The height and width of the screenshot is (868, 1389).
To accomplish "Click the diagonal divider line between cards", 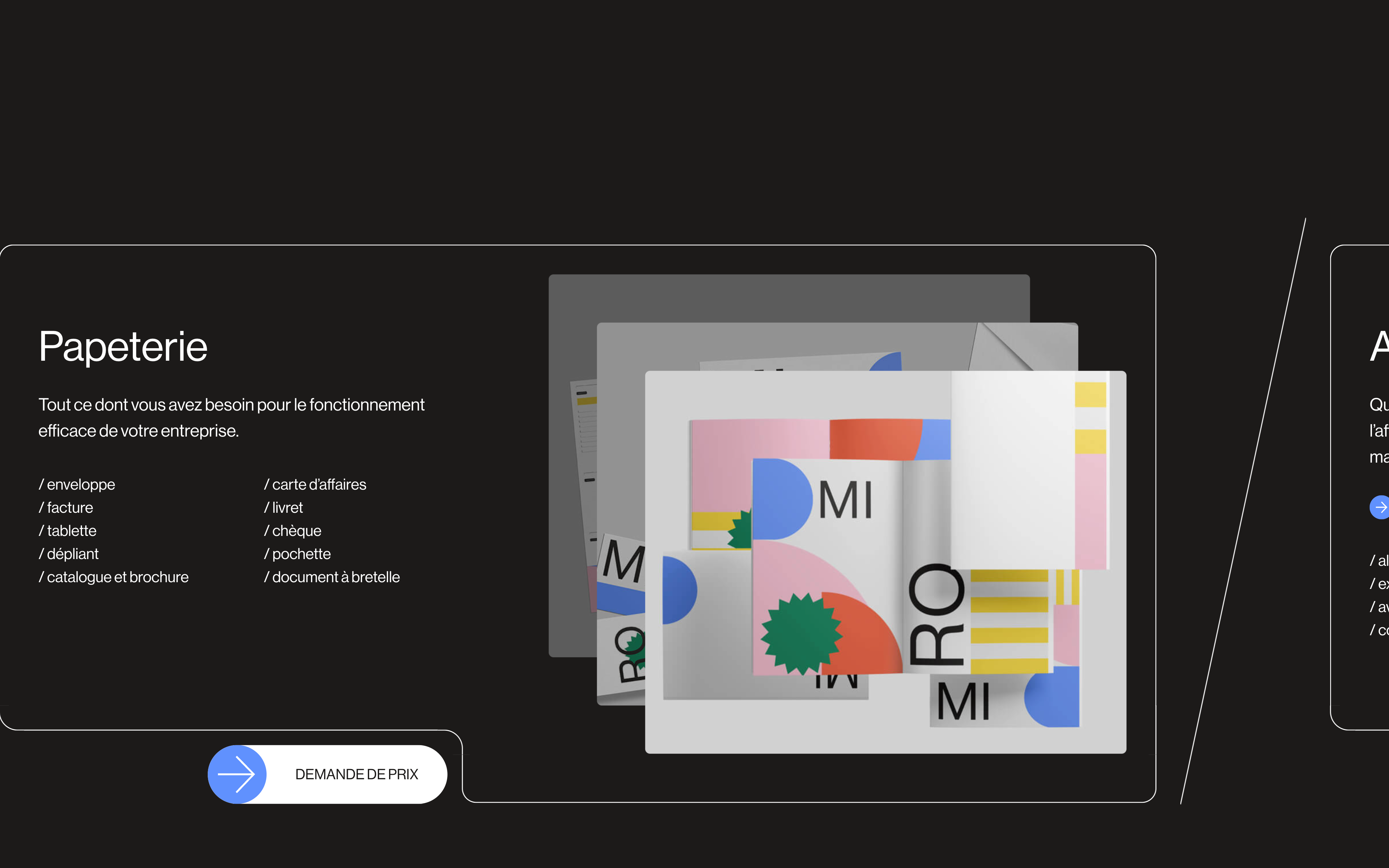I will pyautogui.click(x=1243, y=511).
